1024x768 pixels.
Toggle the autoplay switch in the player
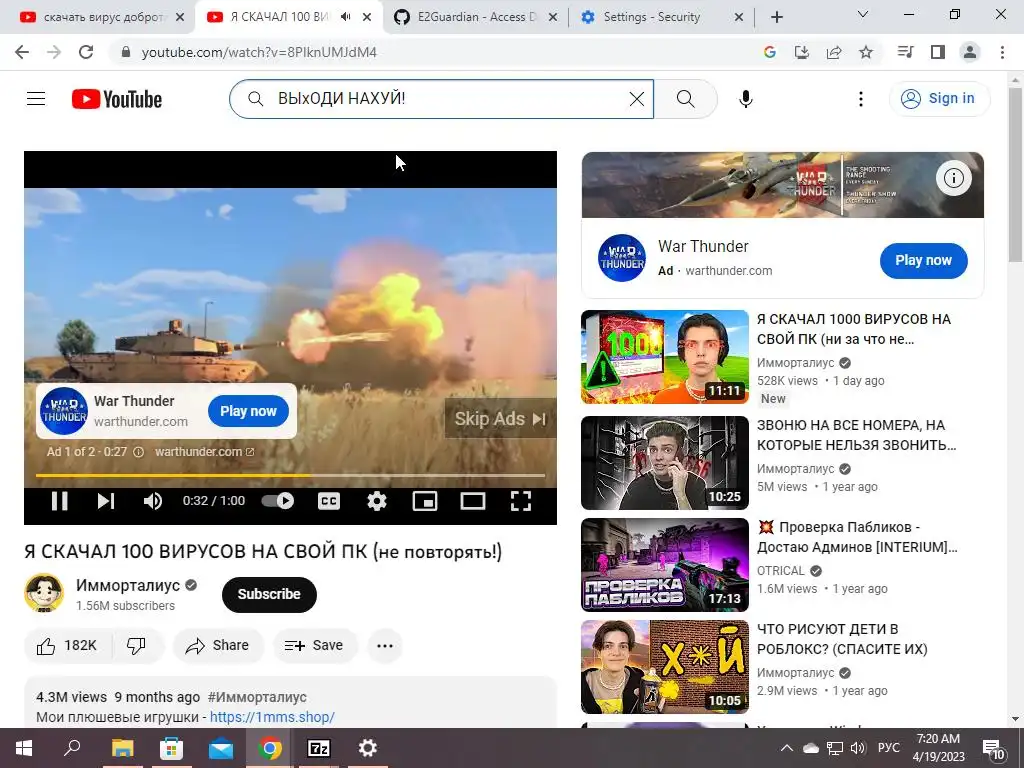coord(278,501)
